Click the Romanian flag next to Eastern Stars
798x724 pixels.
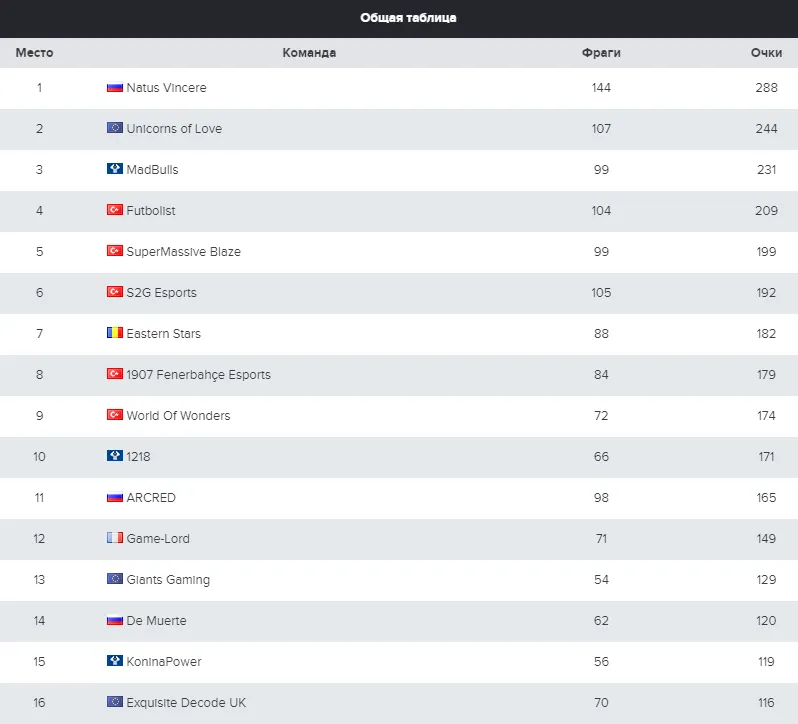click(115, 333)
